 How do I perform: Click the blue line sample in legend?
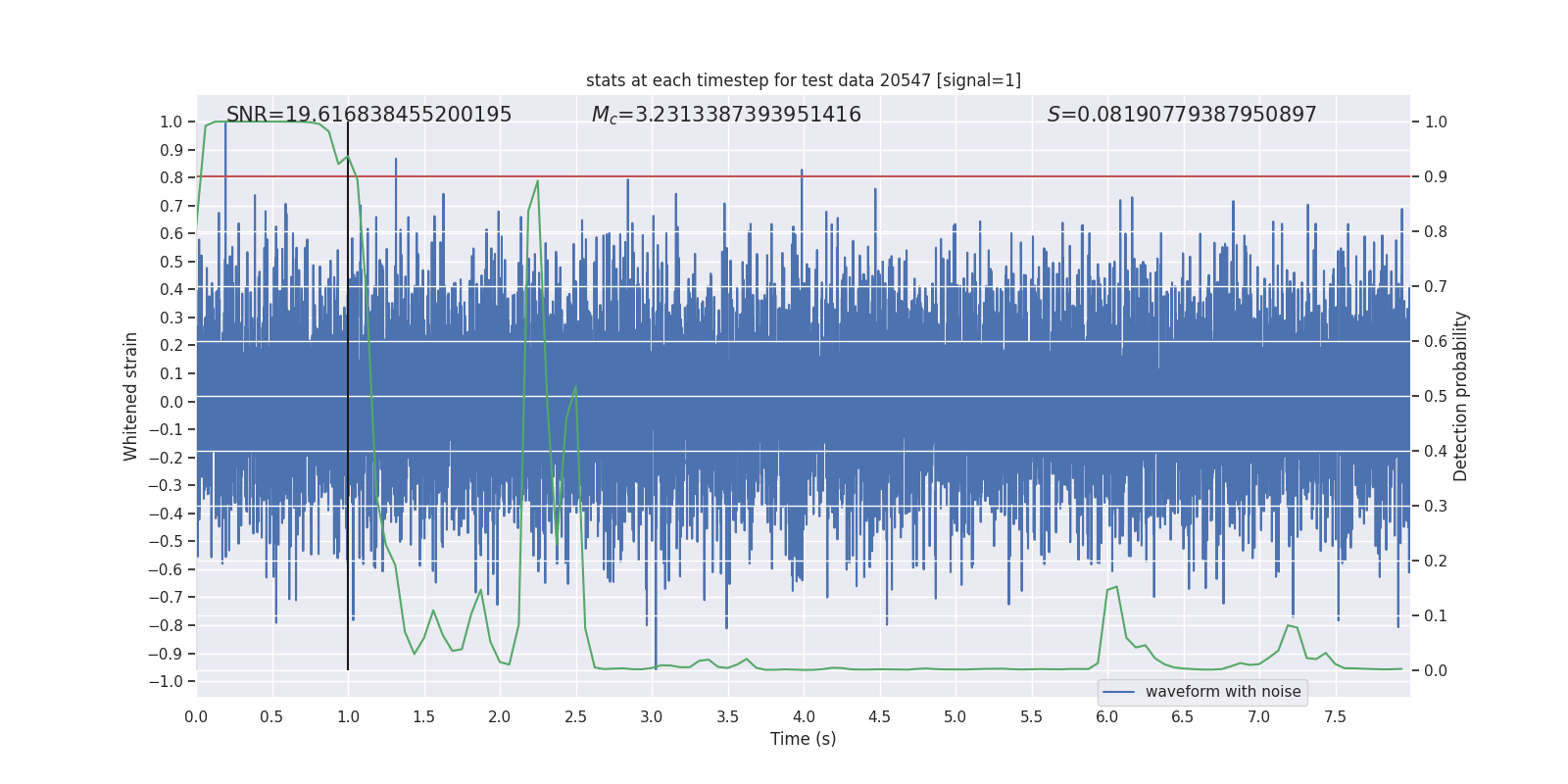click(1118, 692)
